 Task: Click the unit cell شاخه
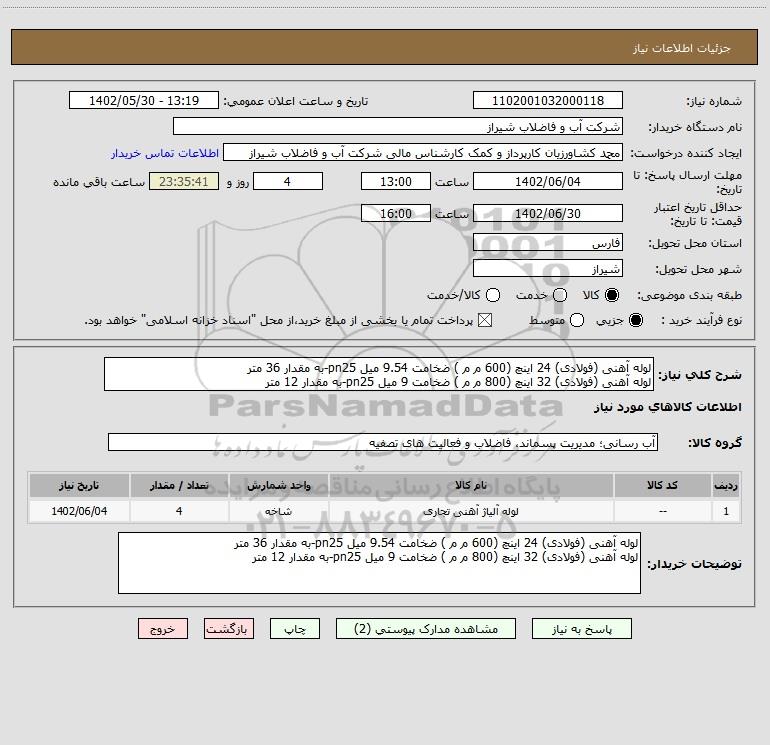pos(278,511)
